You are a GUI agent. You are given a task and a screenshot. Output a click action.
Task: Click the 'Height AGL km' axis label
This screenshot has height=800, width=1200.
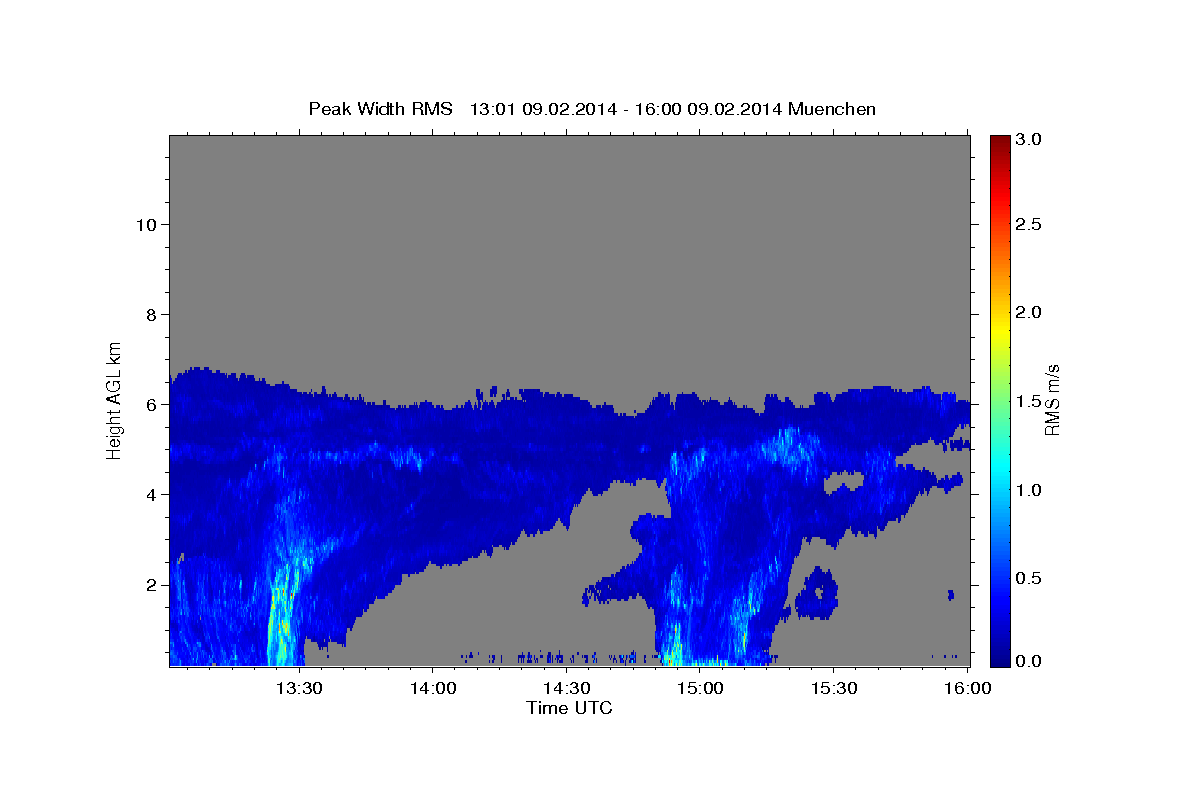click(115, 399)
